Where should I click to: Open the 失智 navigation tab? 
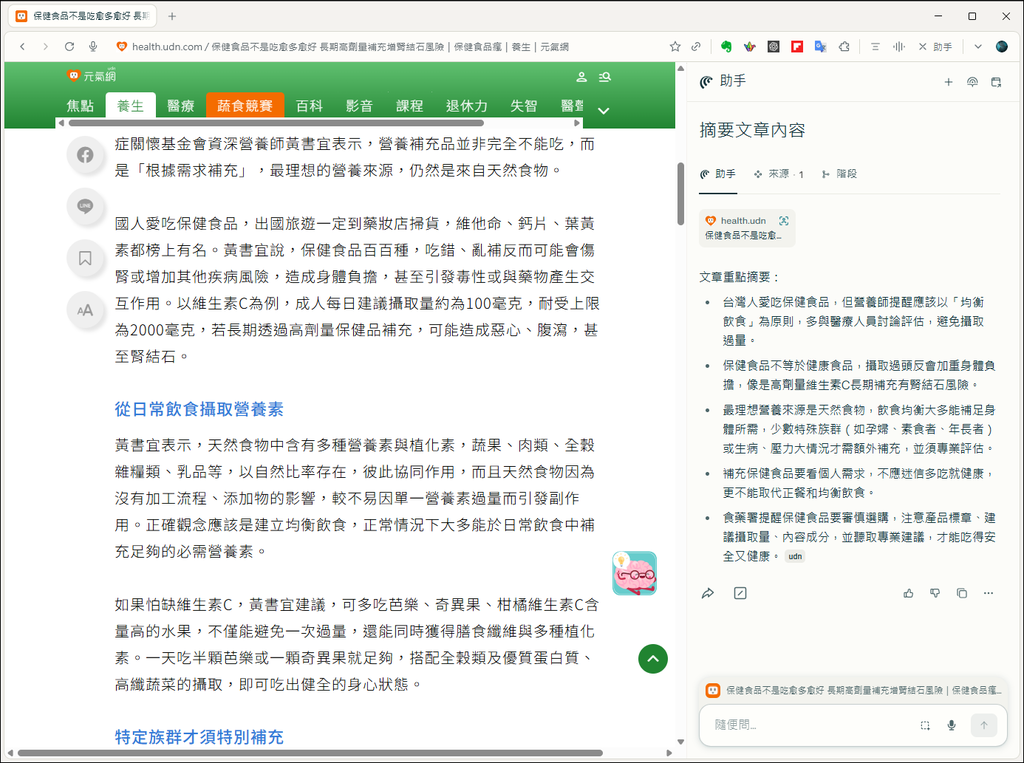[x=524, y=106]
